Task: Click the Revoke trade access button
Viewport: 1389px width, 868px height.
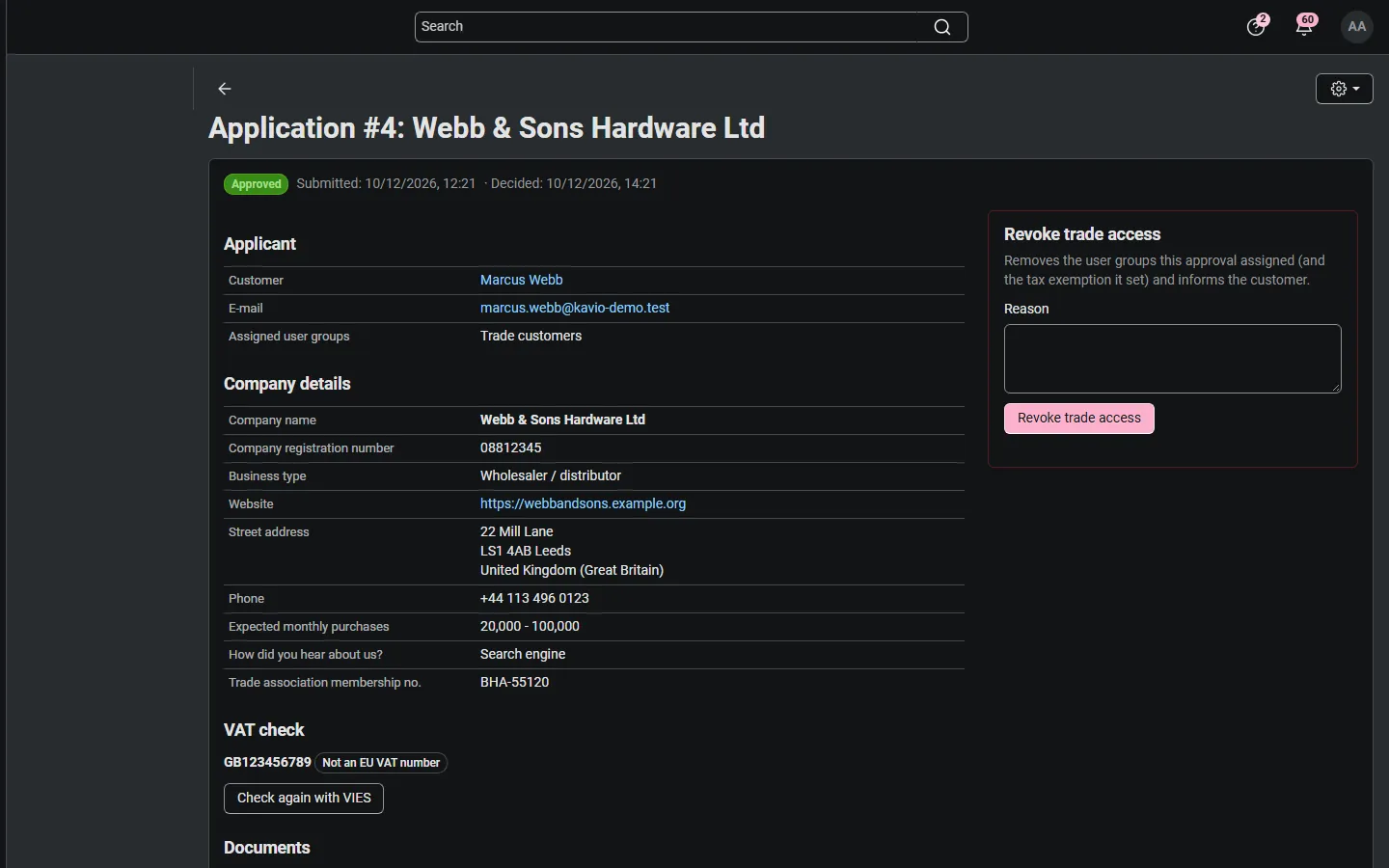Action: click(1078, 419)
